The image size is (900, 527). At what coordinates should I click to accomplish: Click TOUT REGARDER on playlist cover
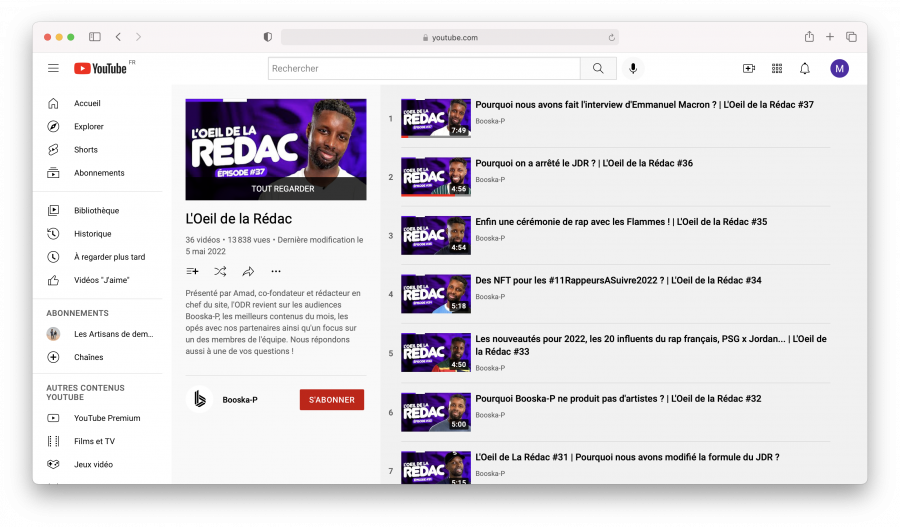282,188
